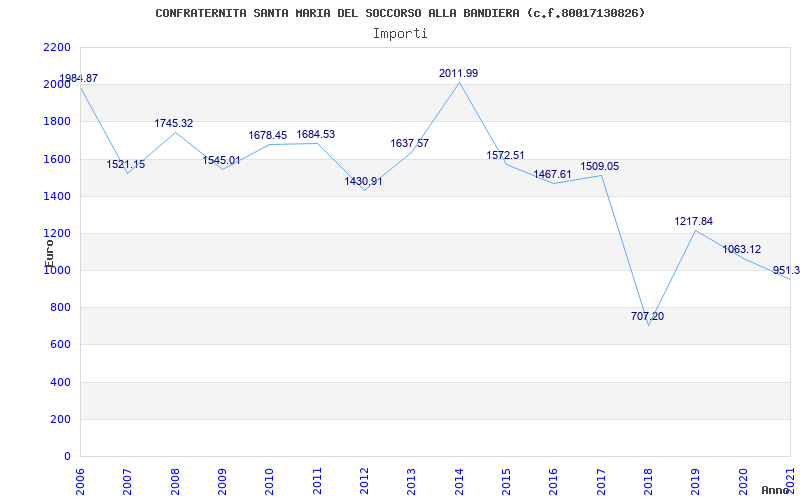
Task: Click the 2200 y-axis tick label
Action: (x=57, y=47)
